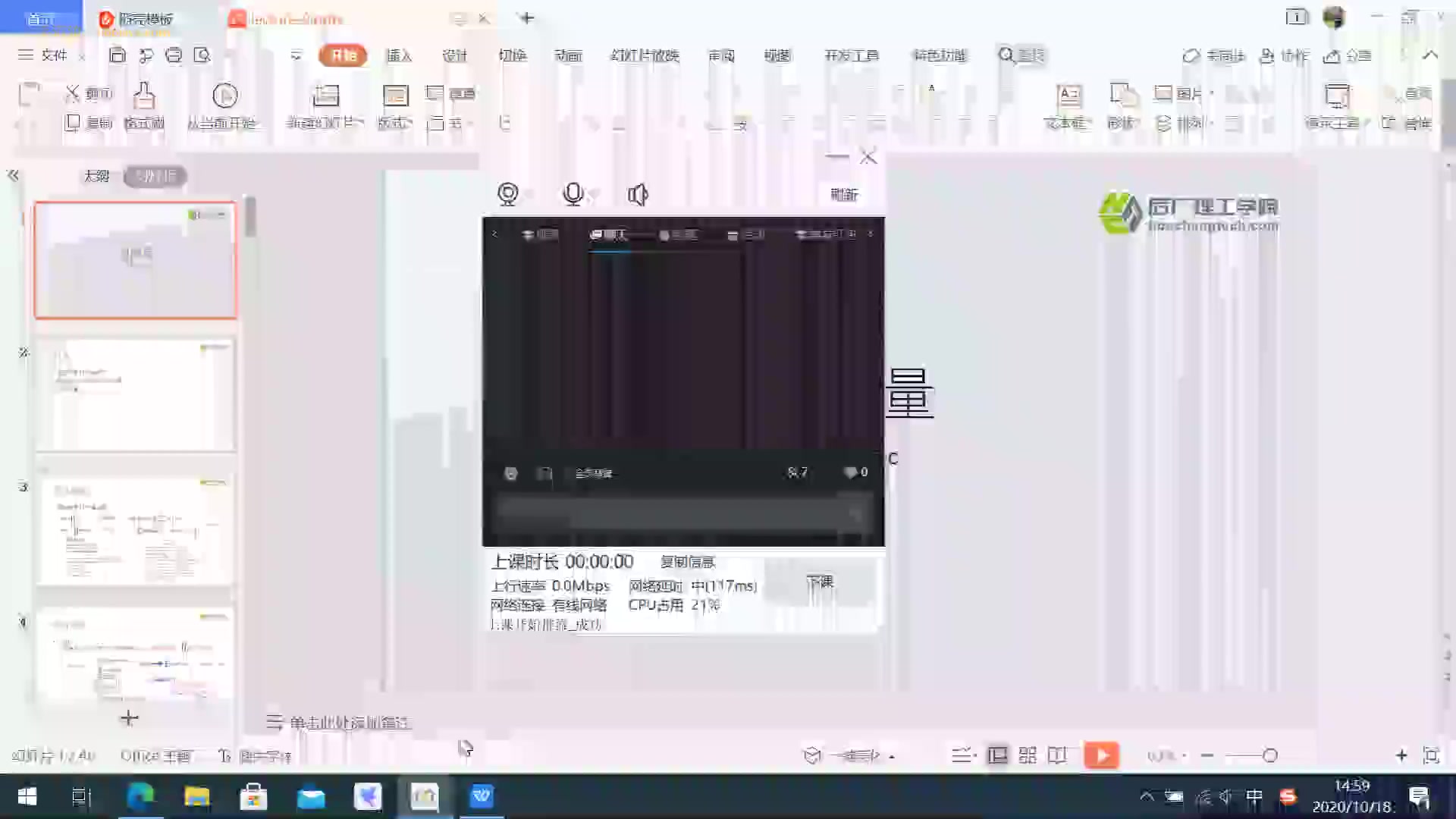Collapse the ribbon with the chevron

[1430, 55]
